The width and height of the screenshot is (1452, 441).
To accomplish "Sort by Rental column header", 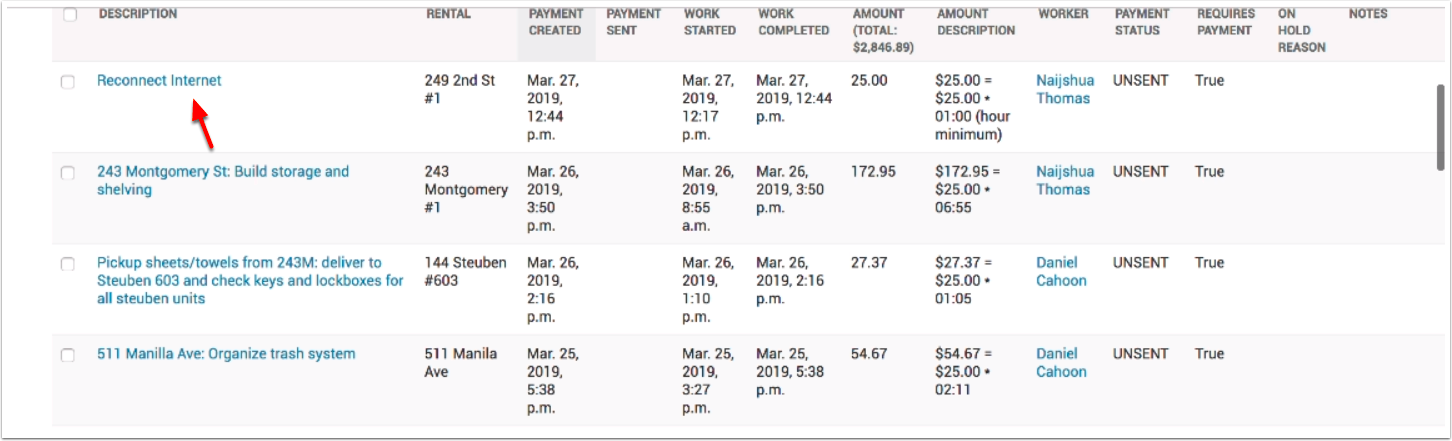I will click(448, 14).
